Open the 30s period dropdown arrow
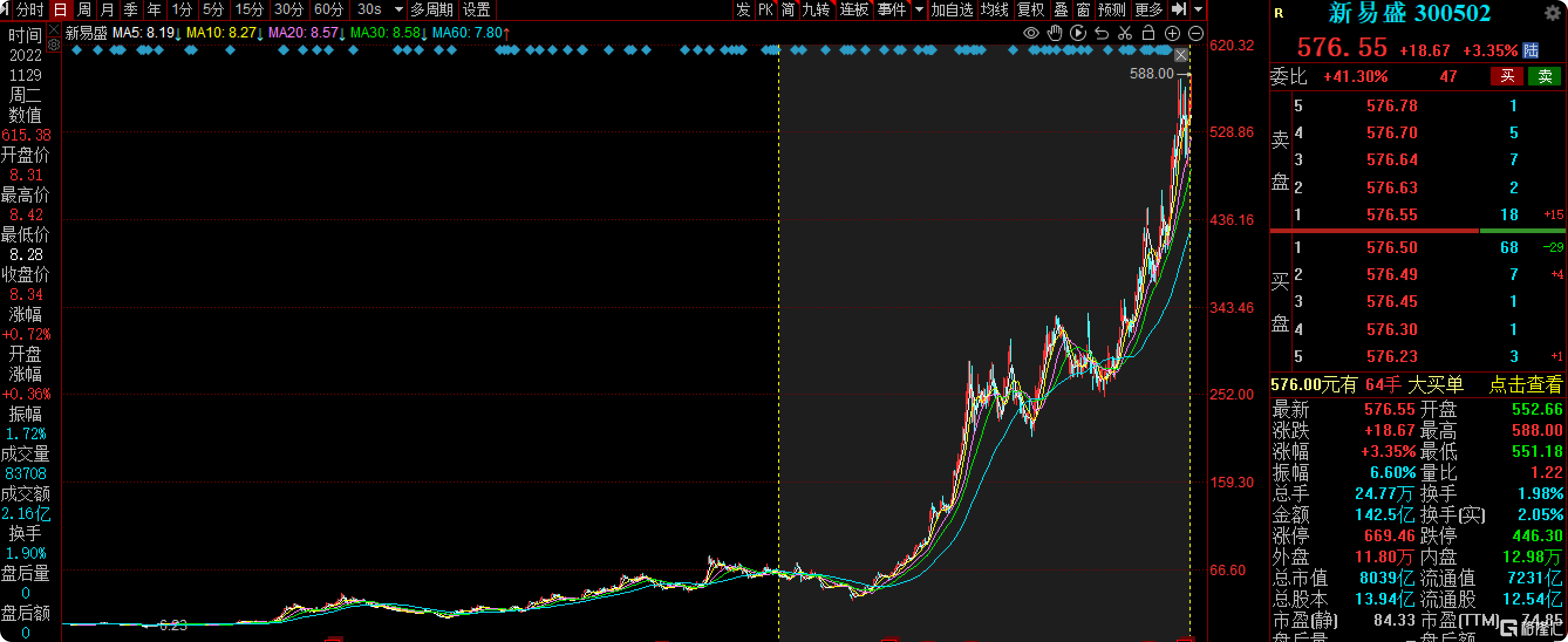Image resolution: width=1568 pixels, height=642 pixels. click(x=398, y=10)
